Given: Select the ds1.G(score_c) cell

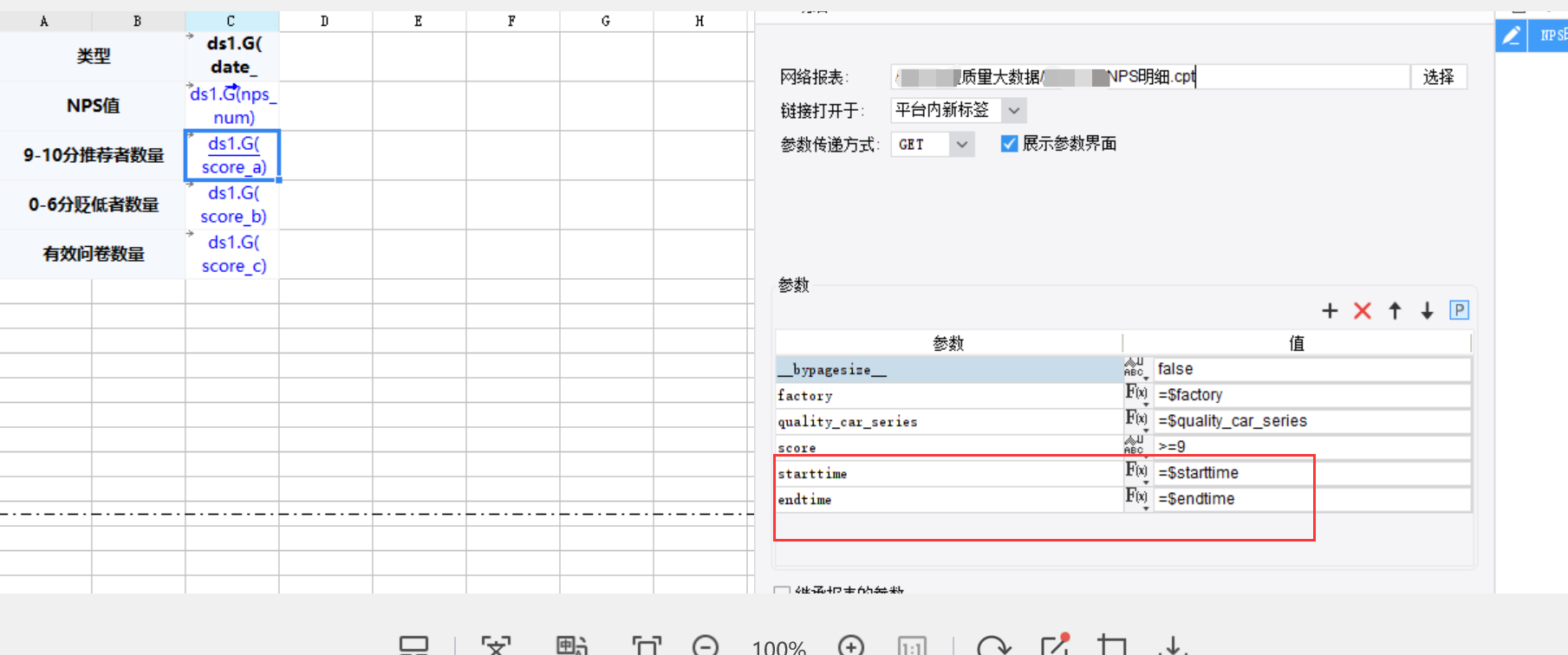Looking at the screenshot, I should point(232,254).
